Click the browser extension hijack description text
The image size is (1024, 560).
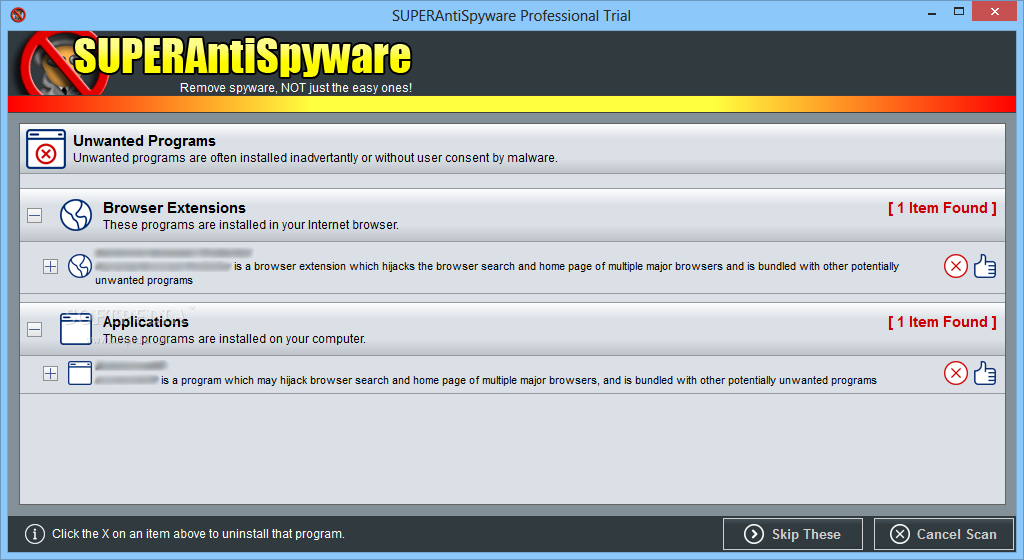tap(497, 273)
